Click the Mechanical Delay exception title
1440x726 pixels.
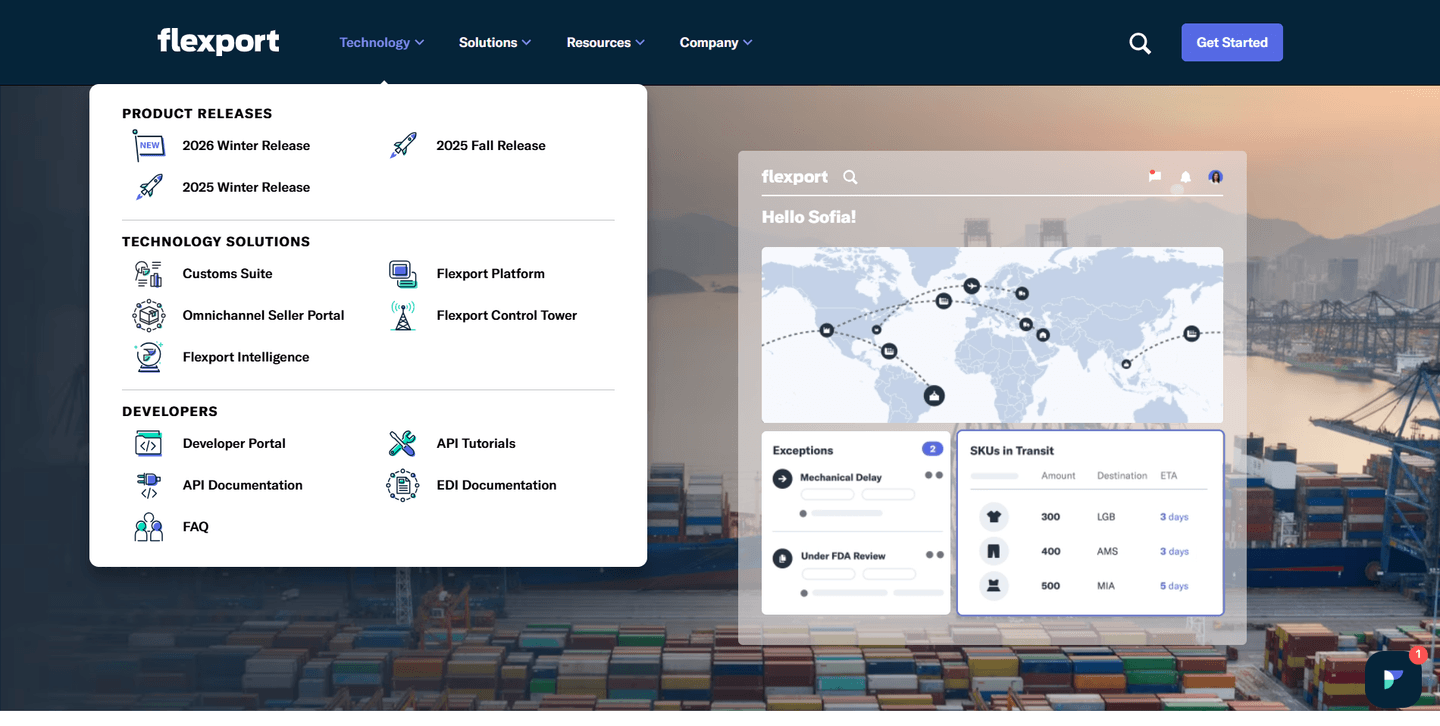841,478
